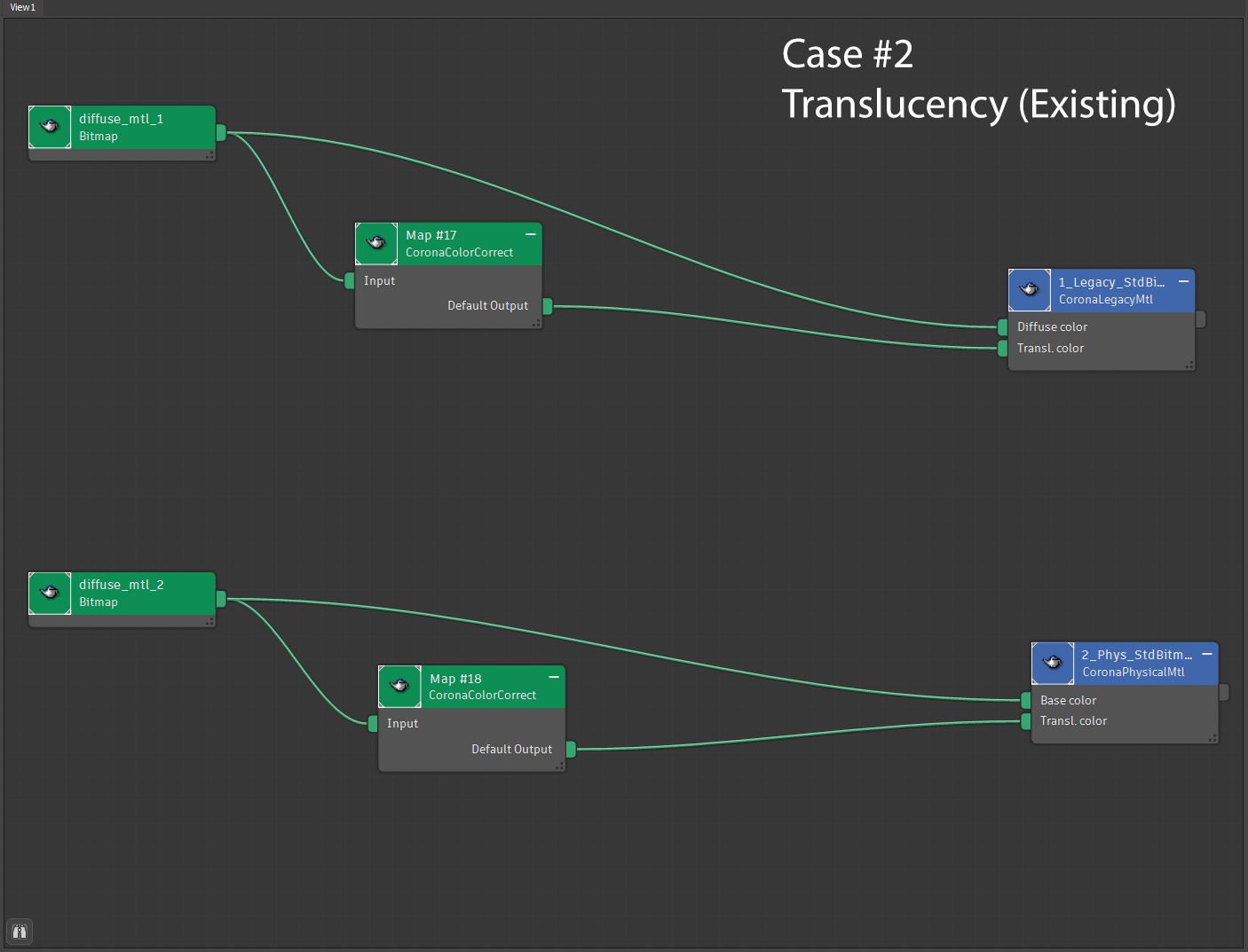
Task: Collapse the 1_Legacy_StdBi CoronaLegacyMtl node
Action: tap(1183, 281)
